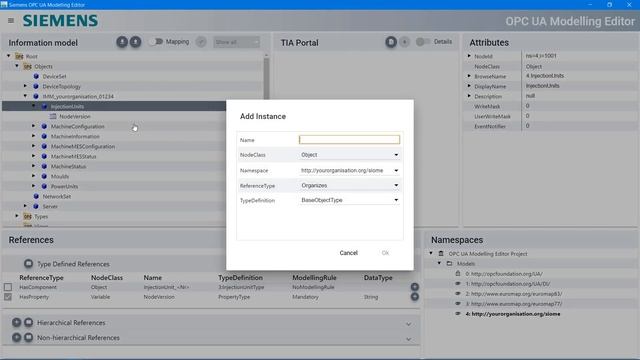Viewport: 640px width, 360px height.
Task: Collapse the Models folder in Namespaces
Action: coord(439,263)
